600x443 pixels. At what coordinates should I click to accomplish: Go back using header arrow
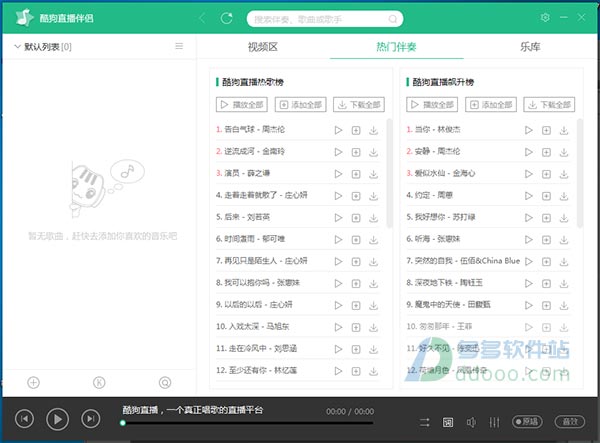click(202, 18)
